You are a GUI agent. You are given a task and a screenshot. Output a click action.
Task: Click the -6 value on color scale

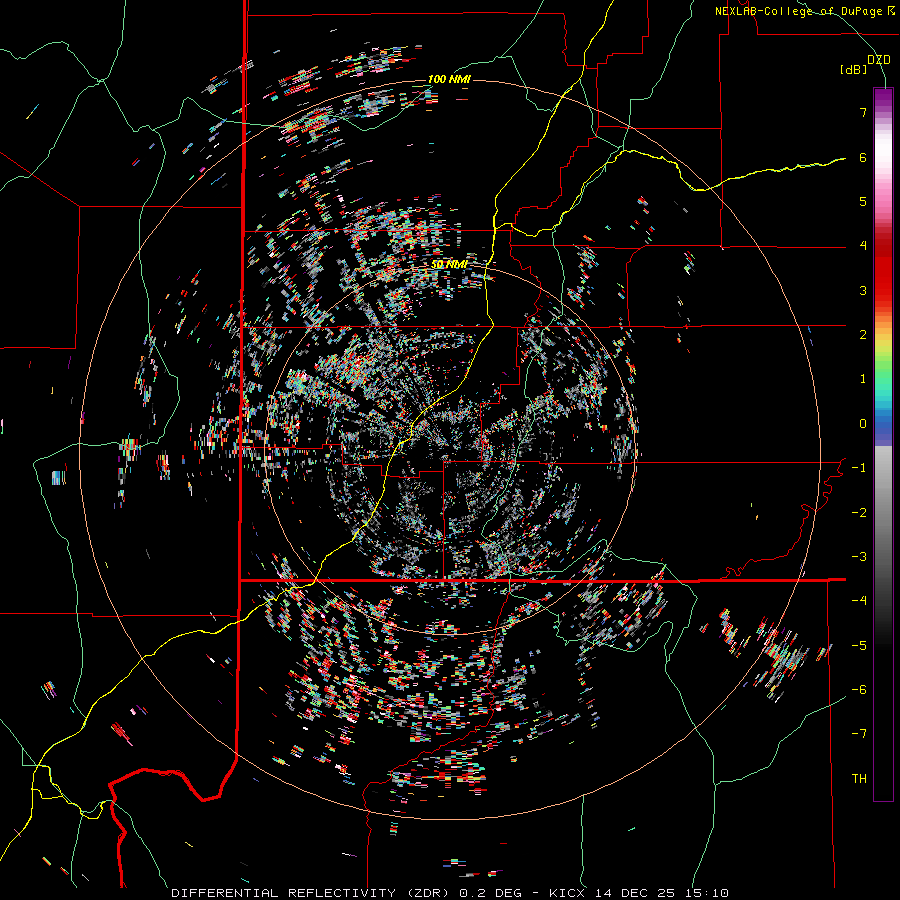[x=859, y=690]
